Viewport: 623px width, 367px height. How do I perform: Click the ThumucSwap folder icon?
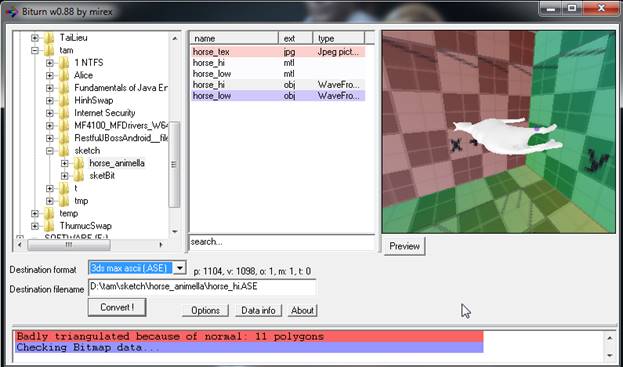point(49,226)
